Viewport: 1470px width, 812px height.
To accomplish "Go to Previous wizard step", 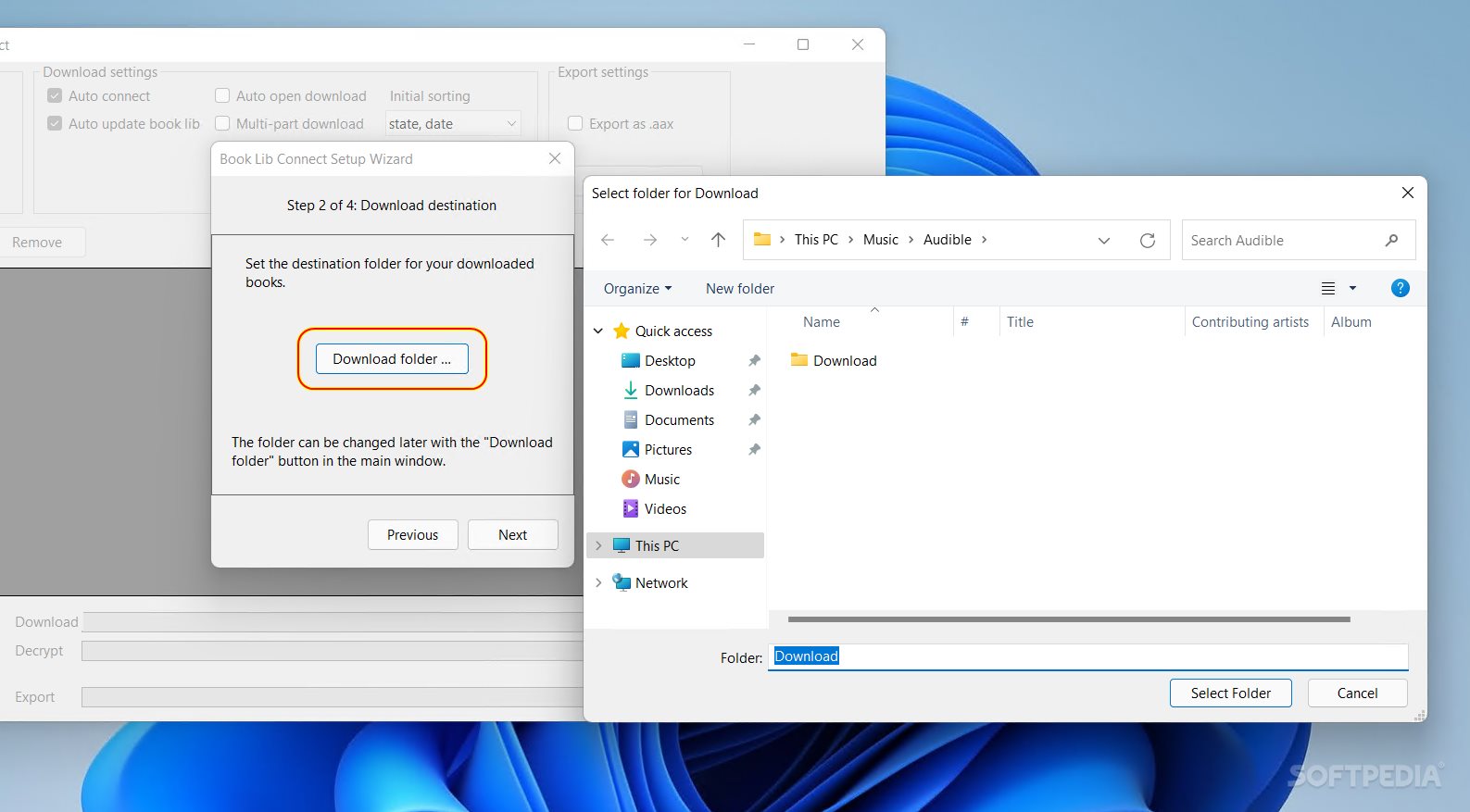I will 412,534.
